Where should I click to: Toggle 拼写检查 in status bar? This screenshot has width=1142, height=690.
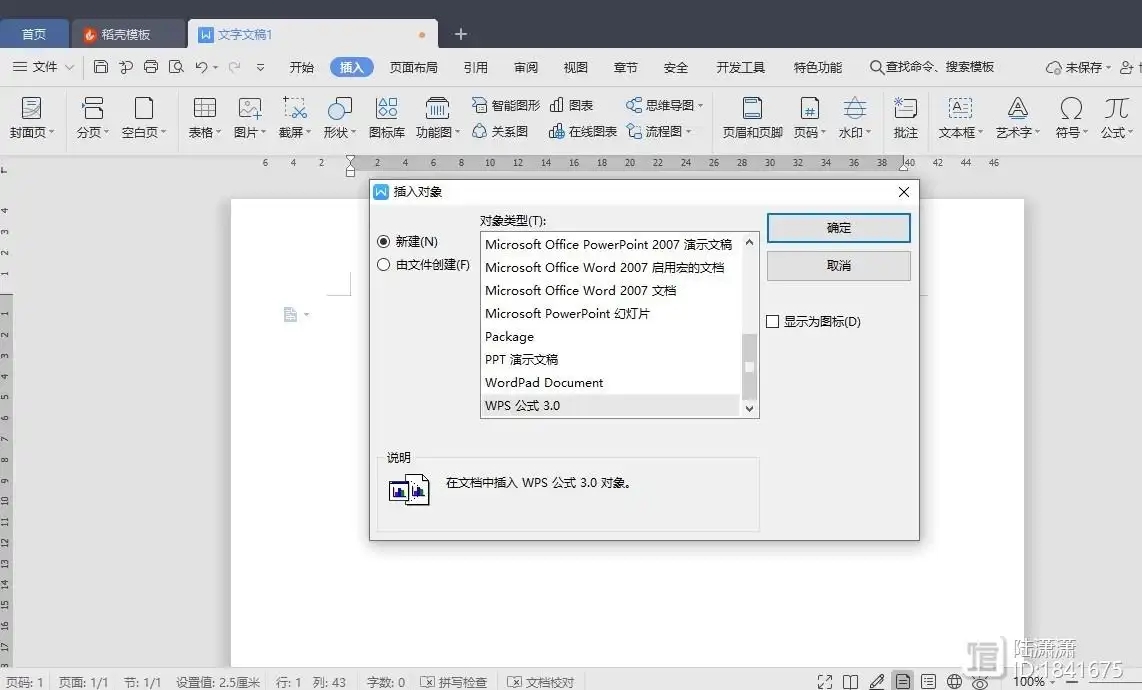pyautogui.click(x=454, y=682)
